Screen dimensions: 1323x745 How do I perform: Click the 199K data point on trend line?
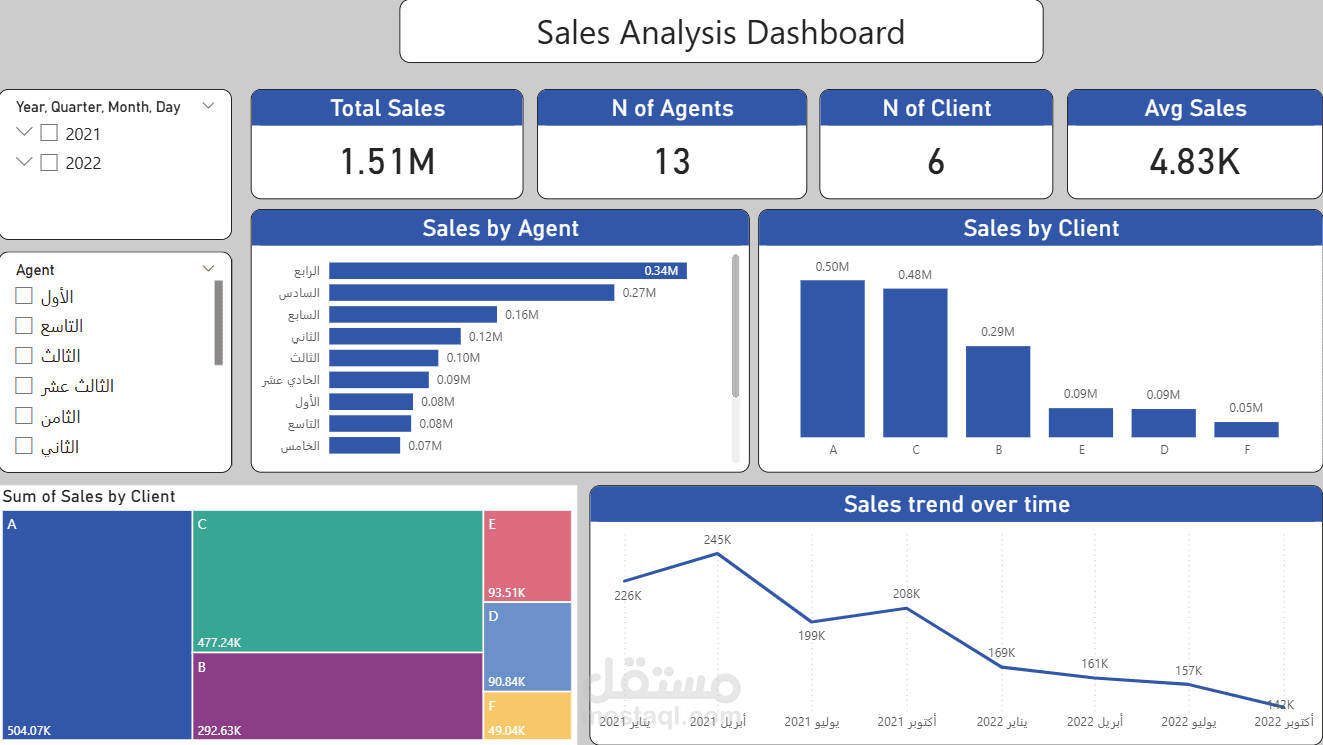pyautogui.click(x=812, y=621)
